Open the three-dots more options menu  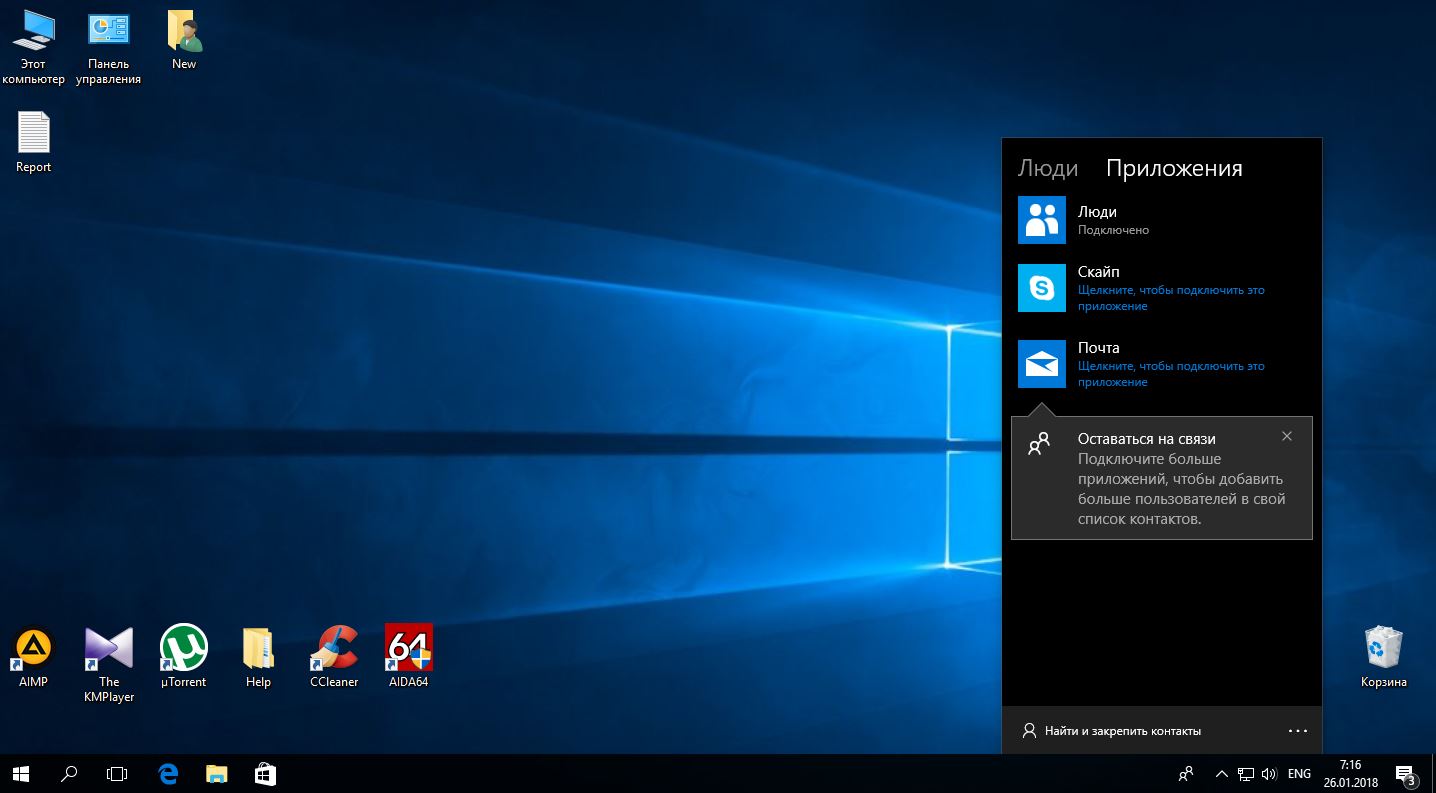click(x=1298, y=731)
